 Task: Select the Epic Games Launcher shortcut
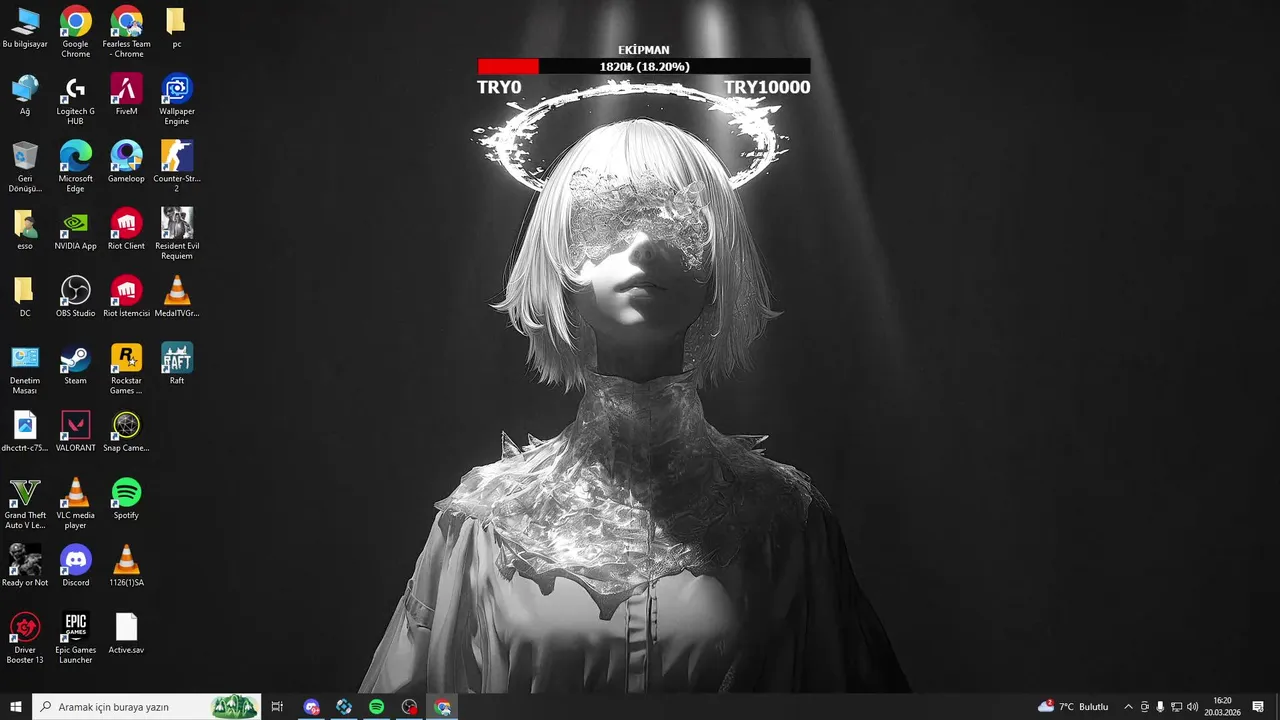75,638
